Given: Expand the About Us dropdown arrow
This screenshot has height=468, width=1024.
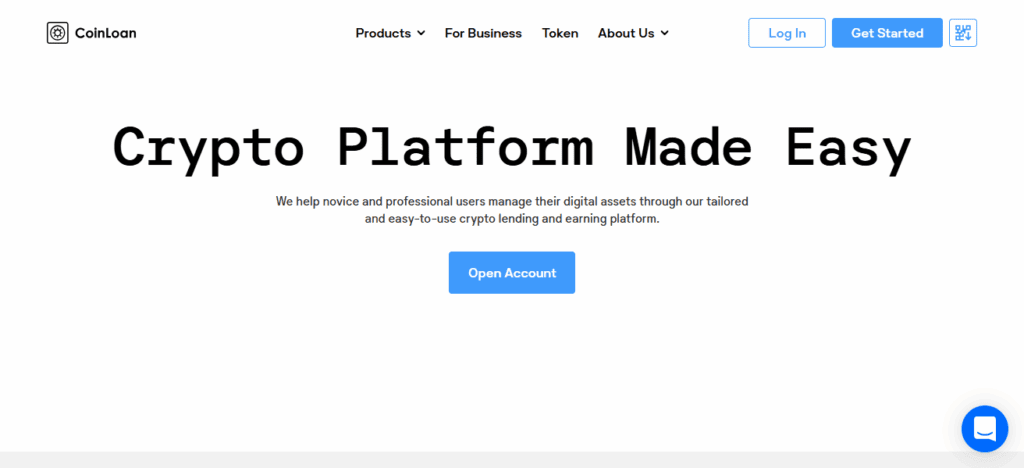Looking at the screenshot, I should tap(665, 33).
